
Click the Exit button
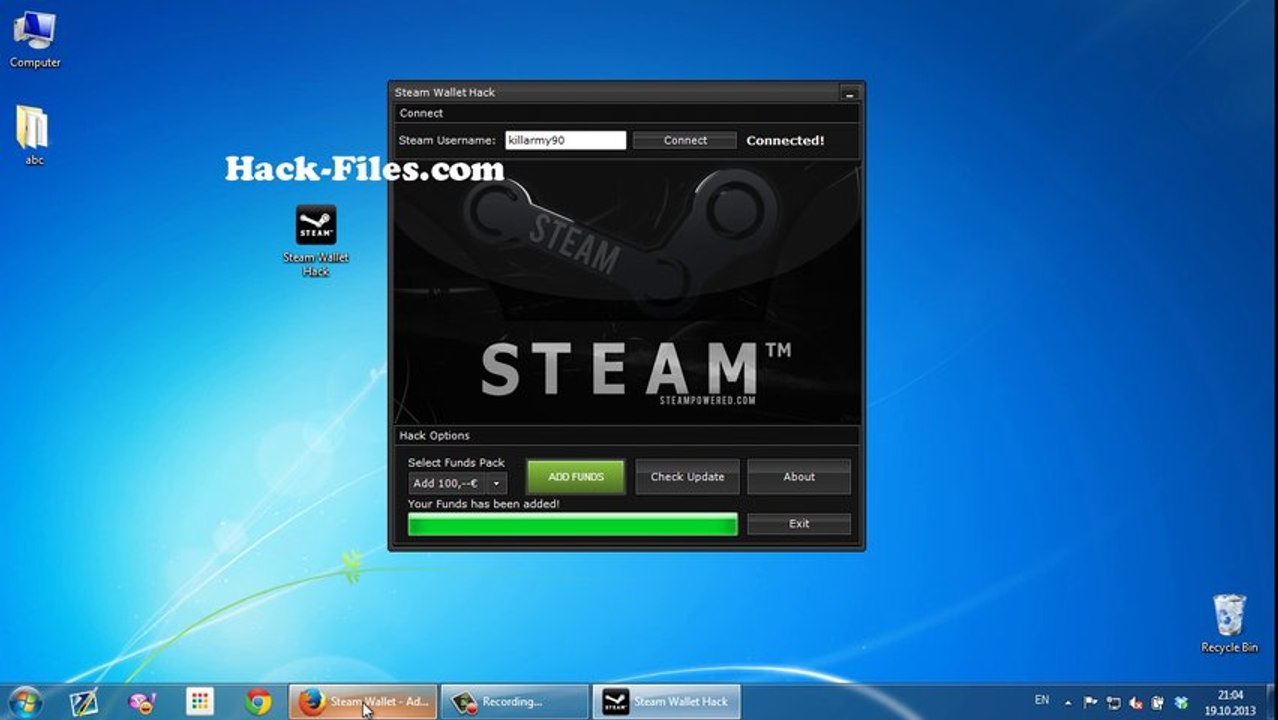click(799, 524)
